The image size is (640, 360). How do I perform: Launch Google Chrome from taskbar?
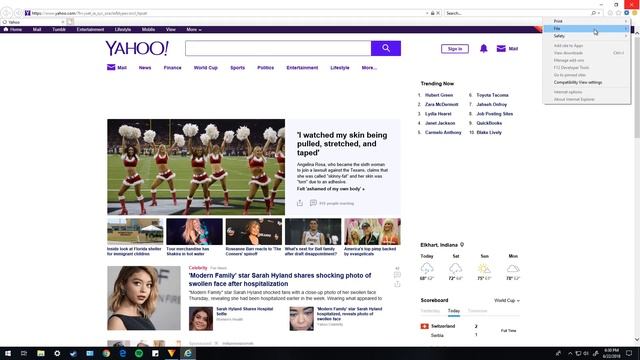click(106, 353)
